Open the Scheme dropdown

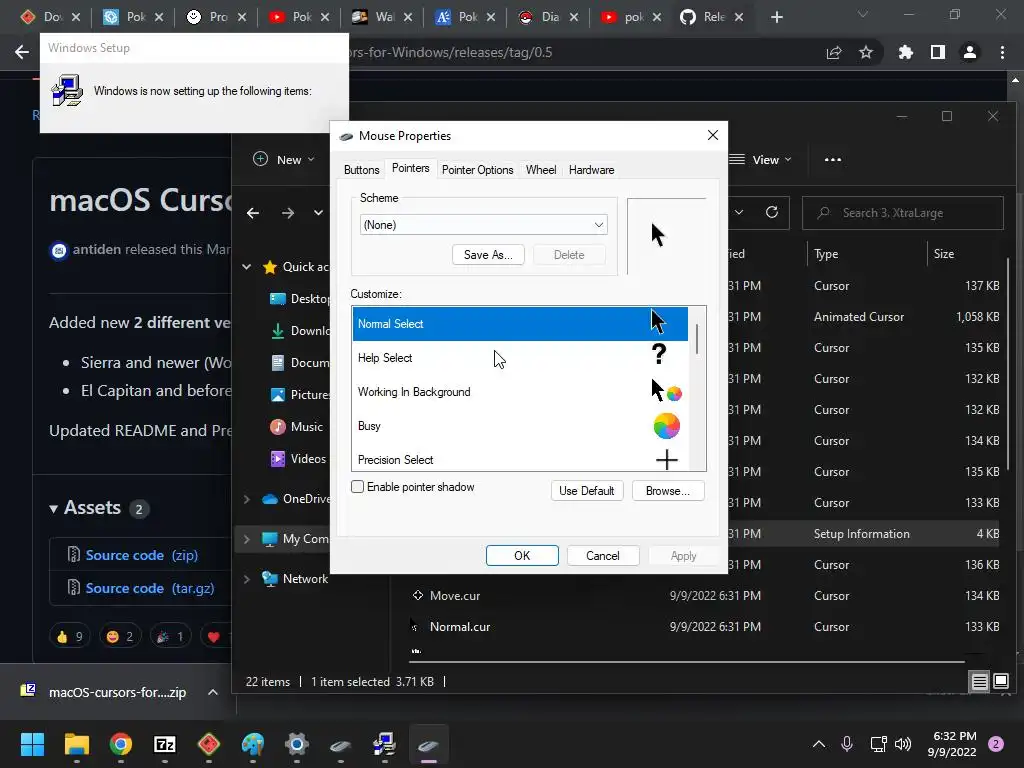[483, 225]
